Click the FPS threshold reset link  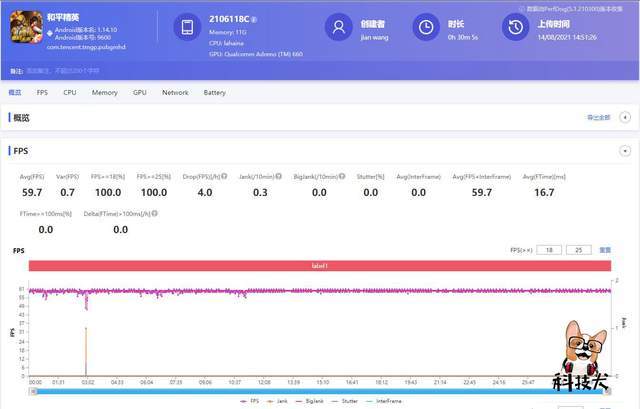(x=605, y=250)
